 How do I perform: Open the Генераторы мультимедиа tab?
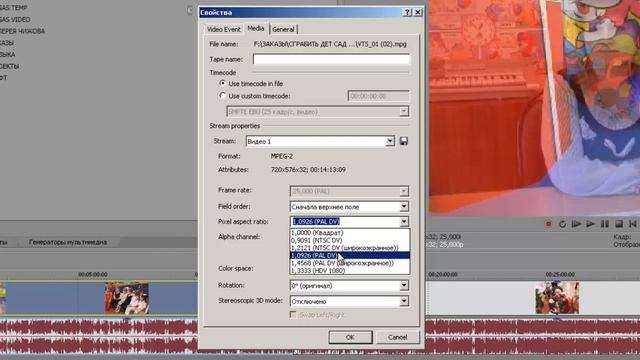tap(68, 242)
